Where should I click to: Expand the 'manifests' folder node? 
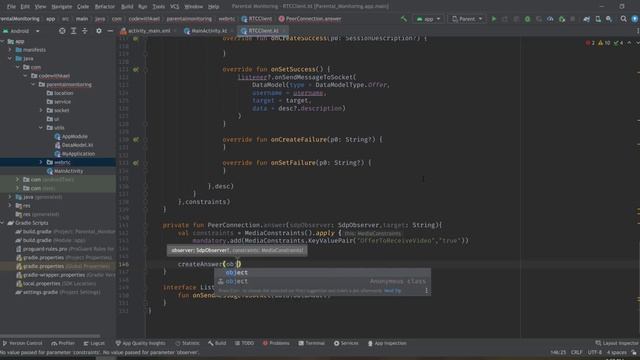tap(10, 50)
